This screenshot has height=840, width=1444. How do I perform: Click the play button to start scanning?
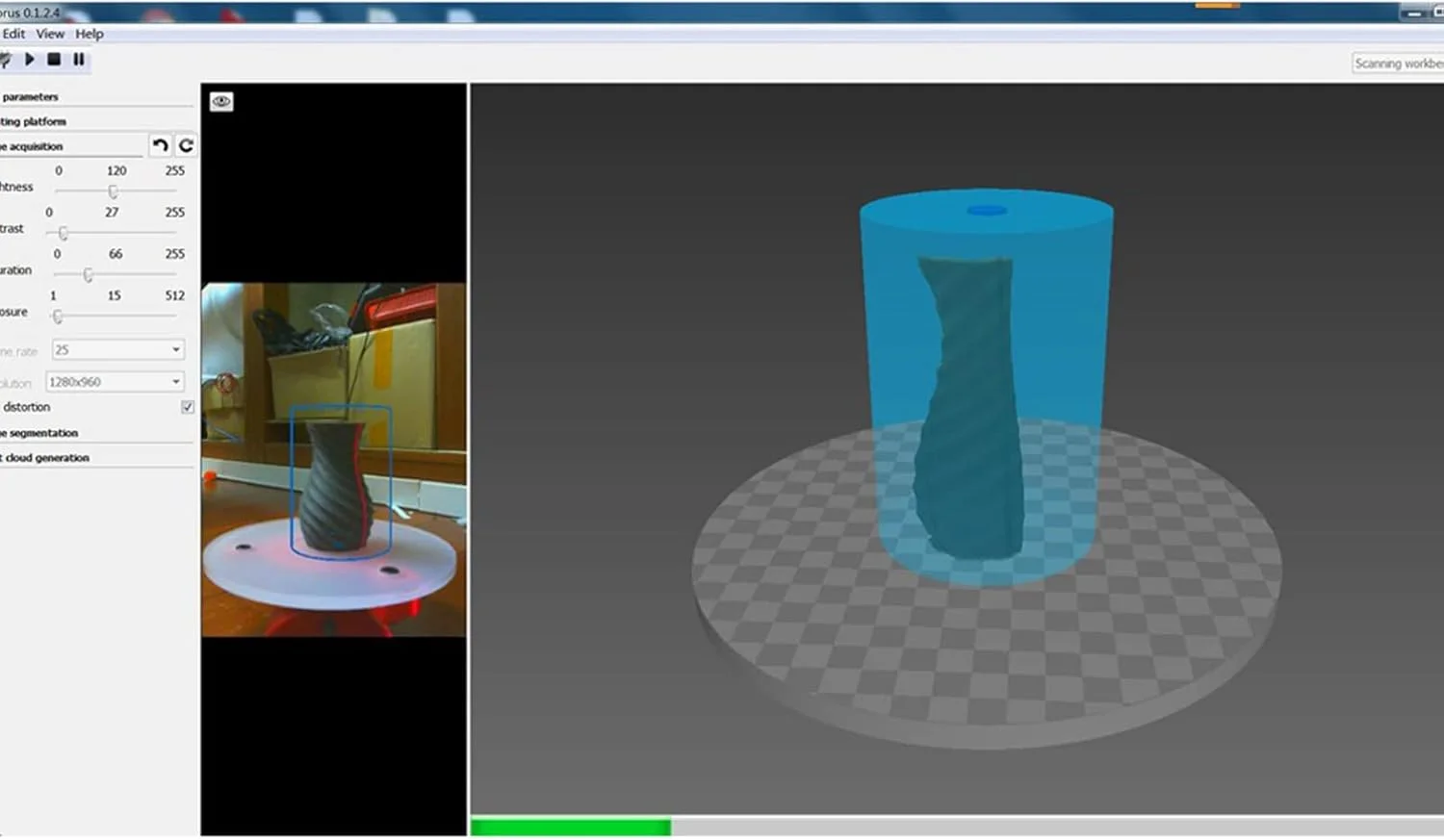coord(30,60)
